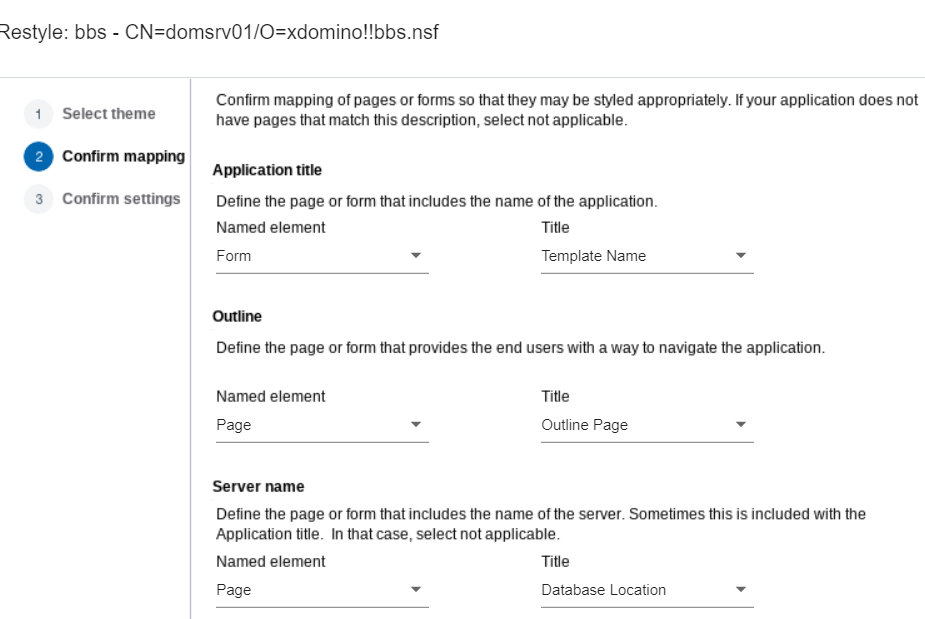The height and width of the screenshot is (619, 925).
Task: Click the Restyle: bbs window title text
Action: pos(219,32)
